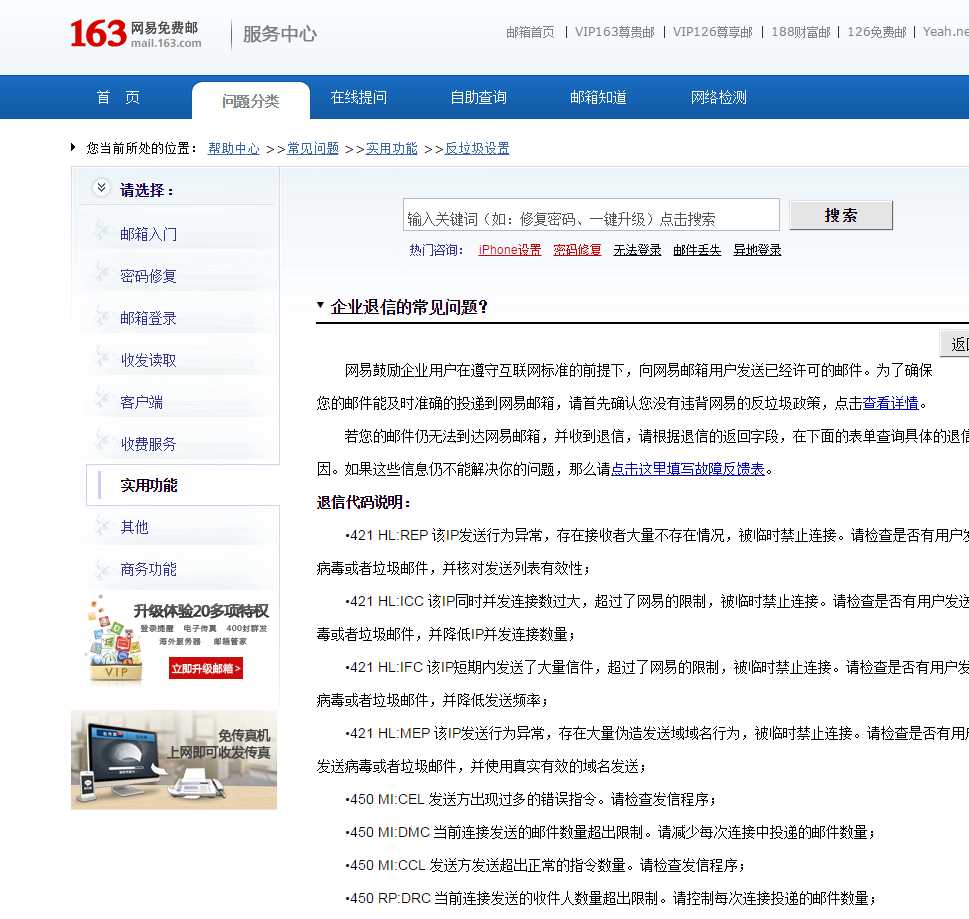The height and width of the screenshot is (919, 969).
Task: Click the 服务中心 header title
Action: tap(279, 34)
